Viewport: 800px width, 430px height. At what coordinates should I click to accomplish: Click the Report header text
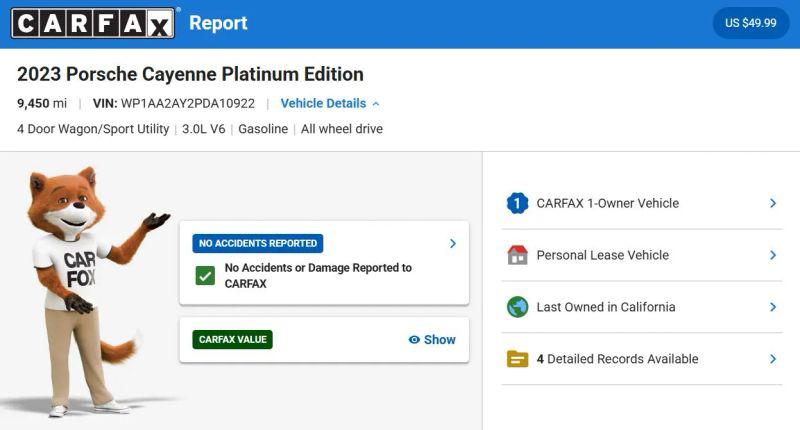point(218,23)
